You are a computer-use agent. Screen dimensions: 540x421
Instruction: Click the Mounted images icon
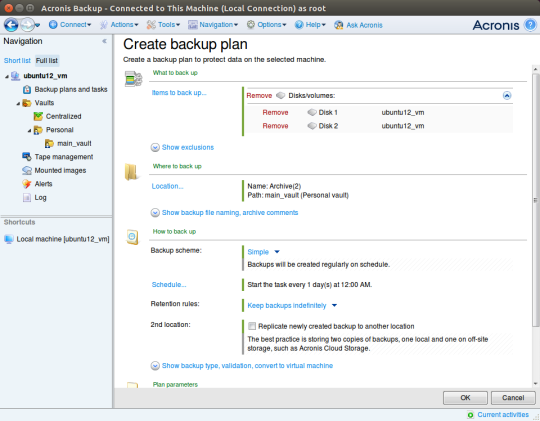27,171
